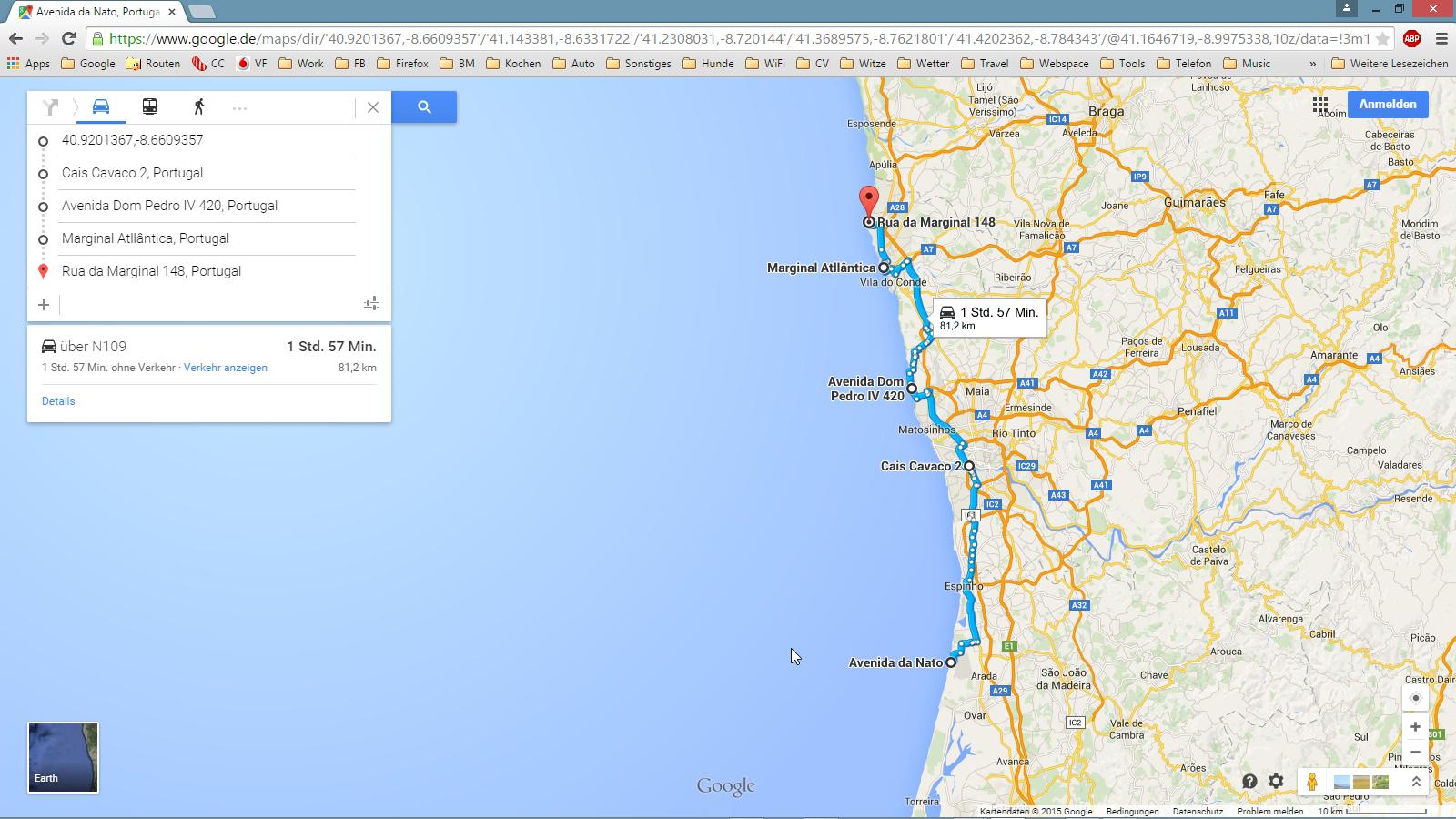The image size is (1456, 819).
Task: Click the Marginal Atlântica map waypoint marker
Action: tap(884, 268)
